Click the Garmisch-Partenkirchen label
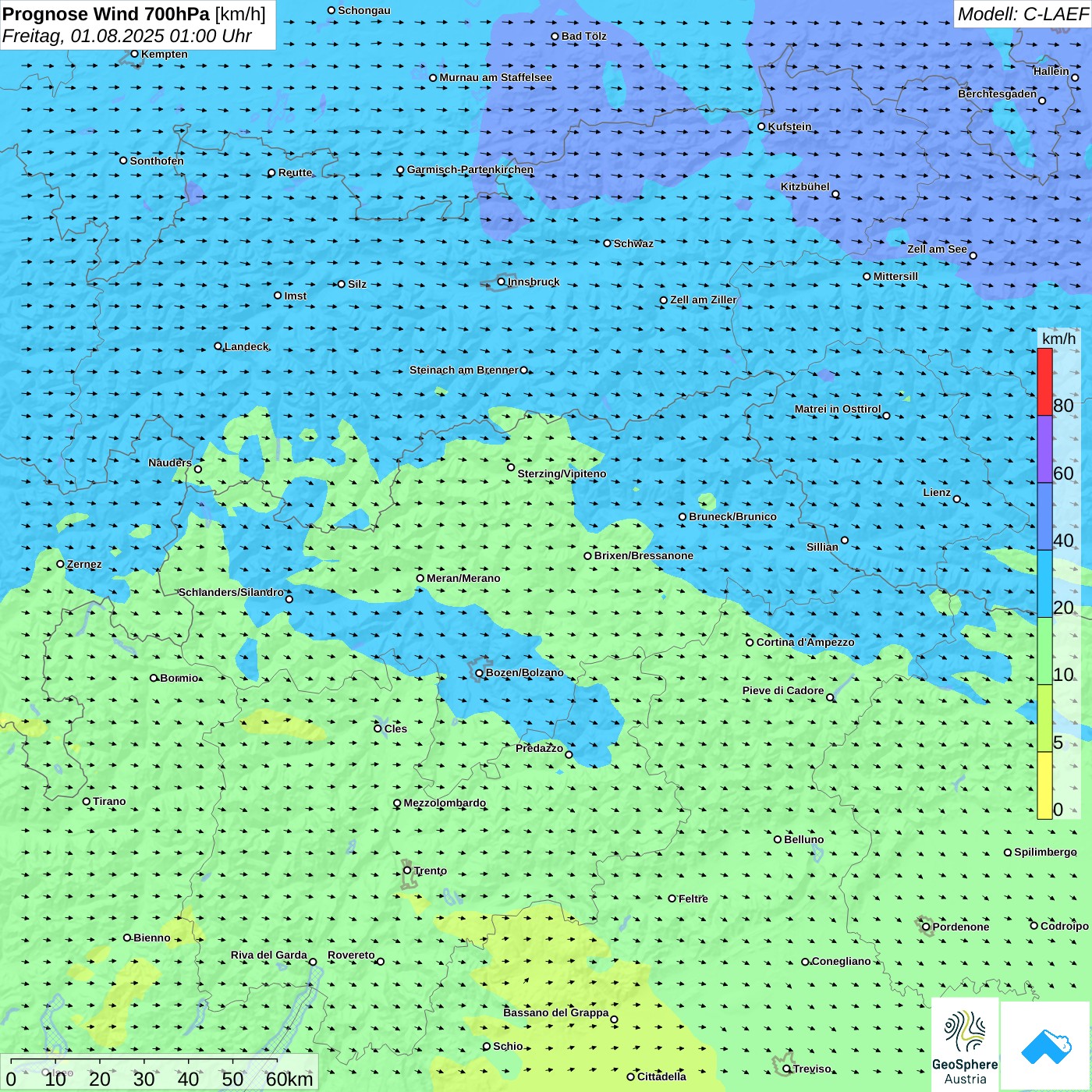The height and width of the screenshot is (1092, 1092). click(x=470, y=169)
